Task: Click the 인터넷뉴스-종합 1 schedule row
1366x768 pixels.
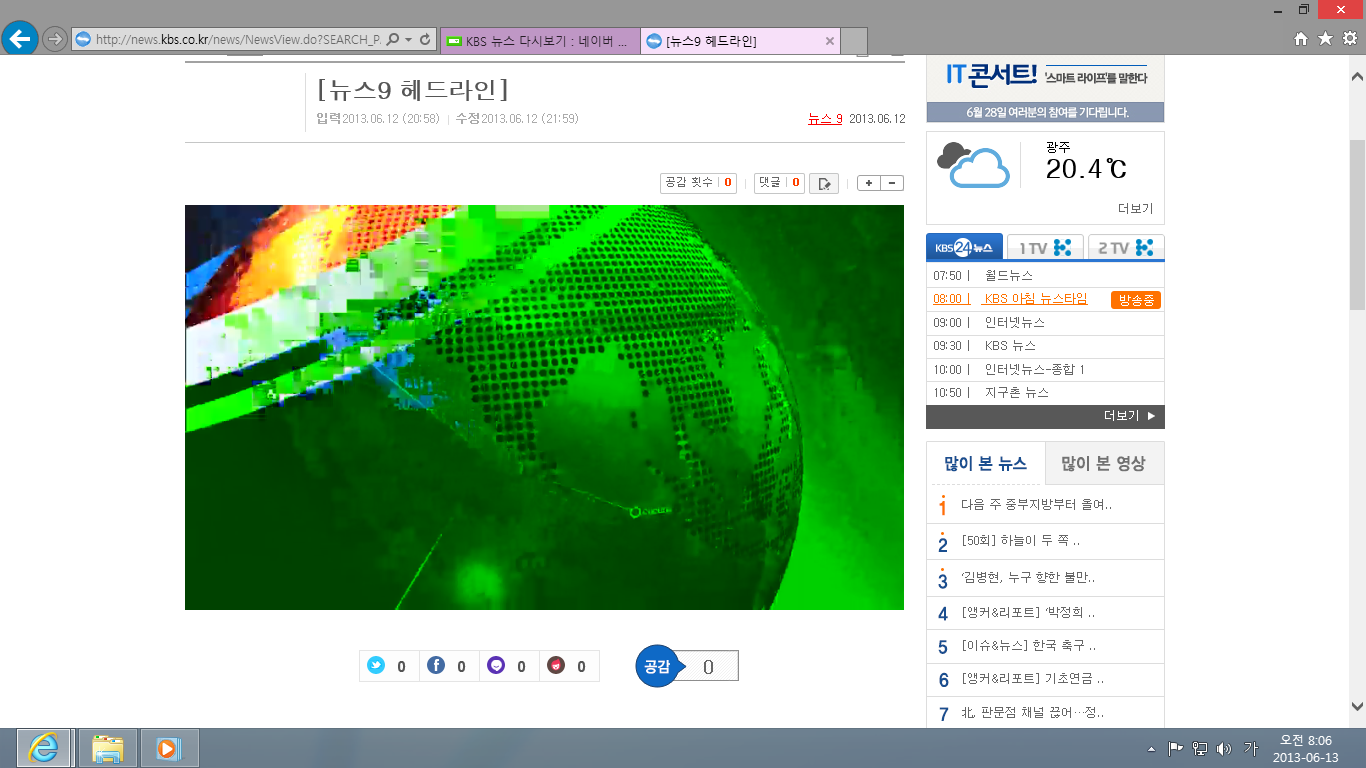Action: pyautogui.click(x=1045, y=370)
